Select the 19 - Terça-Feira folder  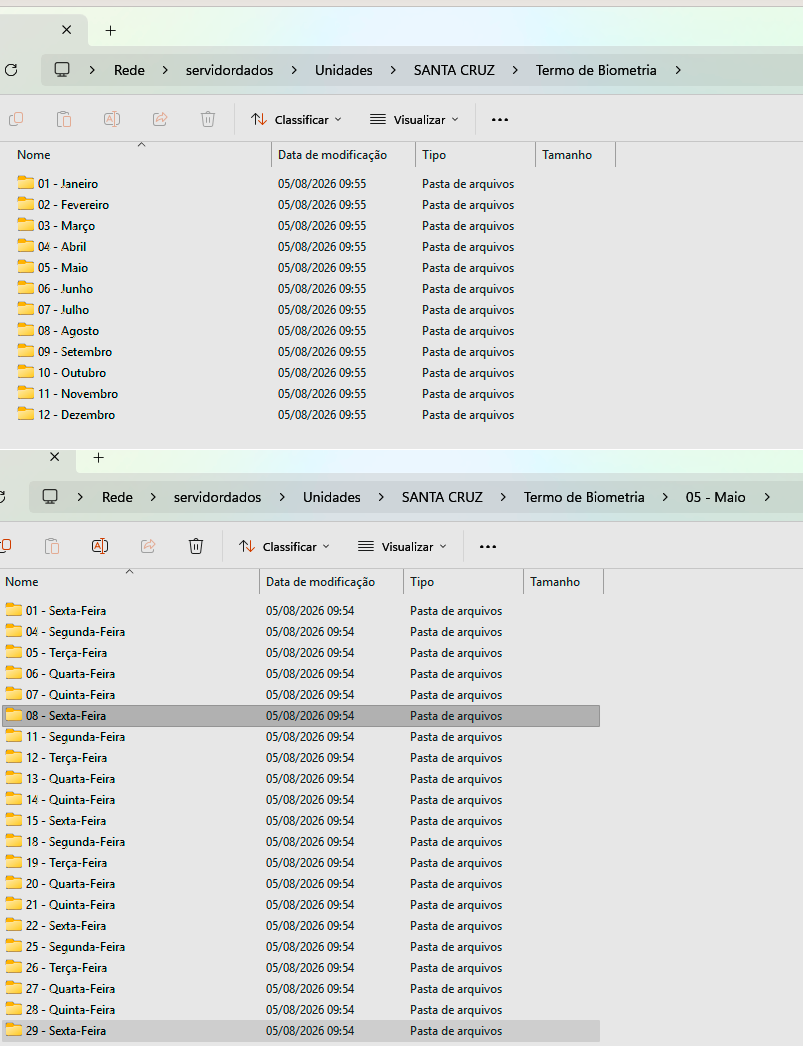pos(66,863)
